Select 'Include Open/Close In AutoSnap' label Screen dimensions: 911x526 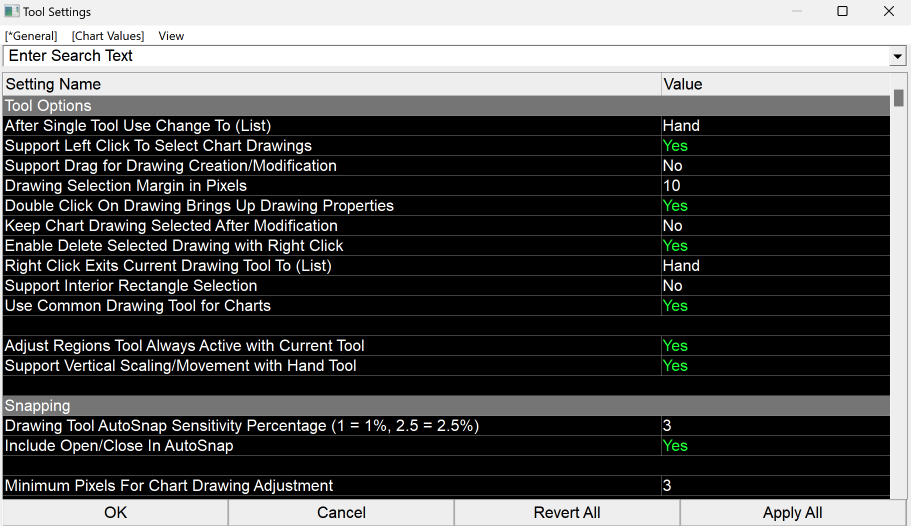pyautogui.click(x=119, y=446)
